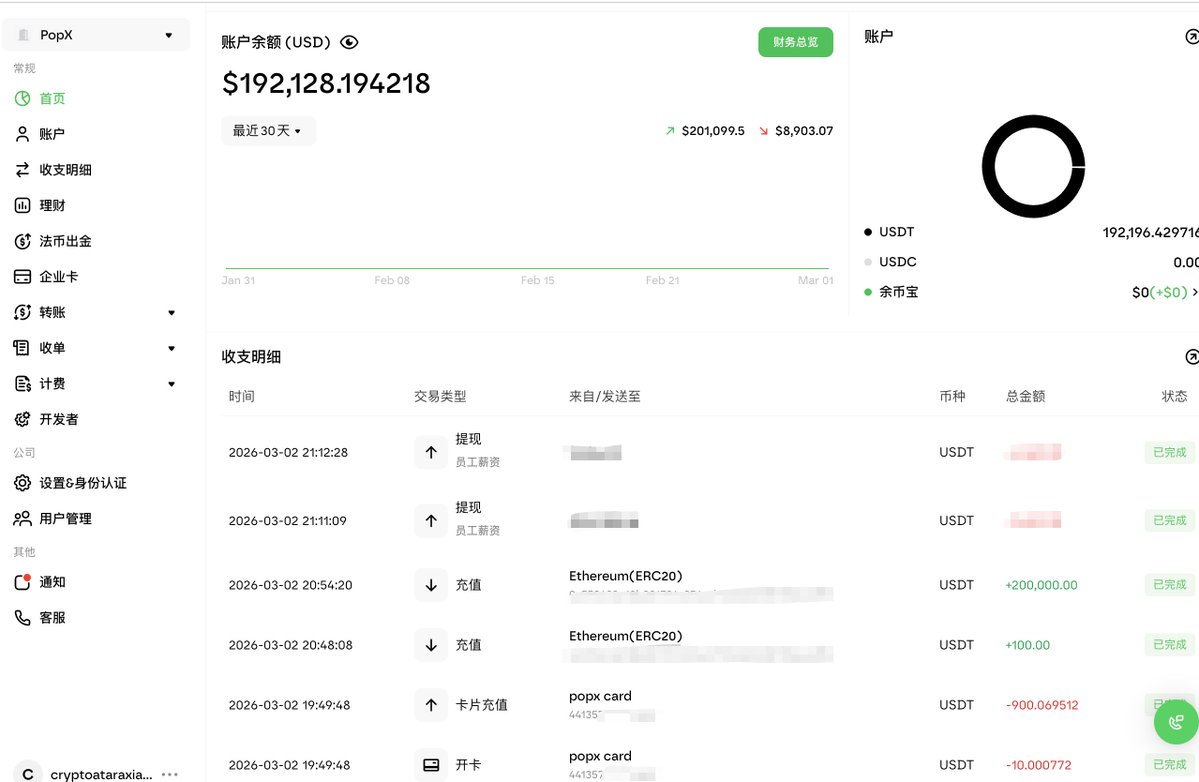Image resolution: width=1199 pixels, height=782 pixels.
Task: Open the three-dots menu beside cryptoataraxia
Action: (170, 774)
